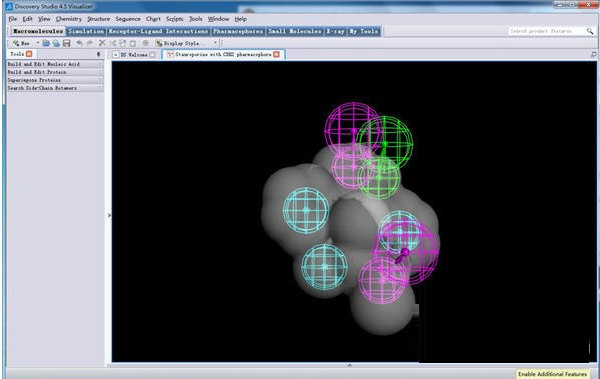Viewport: 600px width, 379px height.
Task: Expand Superimpose Proteins tool group
Action: [x=55, y=80]
